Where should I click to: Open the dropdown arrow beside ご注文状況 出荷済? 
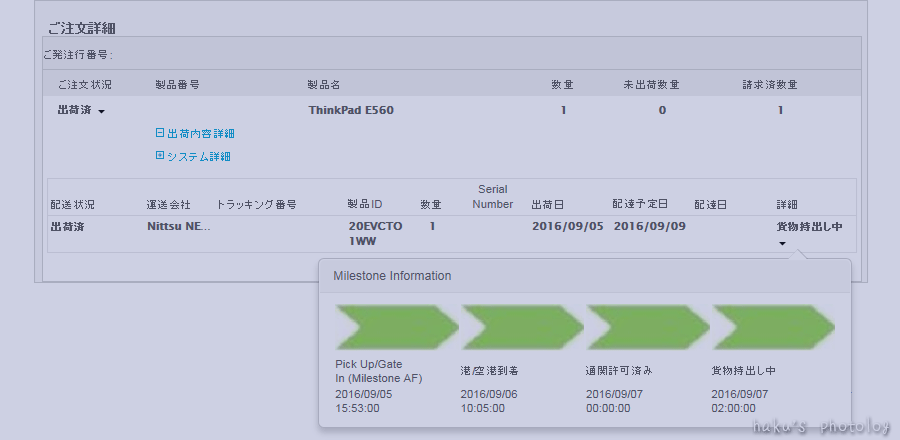click(102, 112)
